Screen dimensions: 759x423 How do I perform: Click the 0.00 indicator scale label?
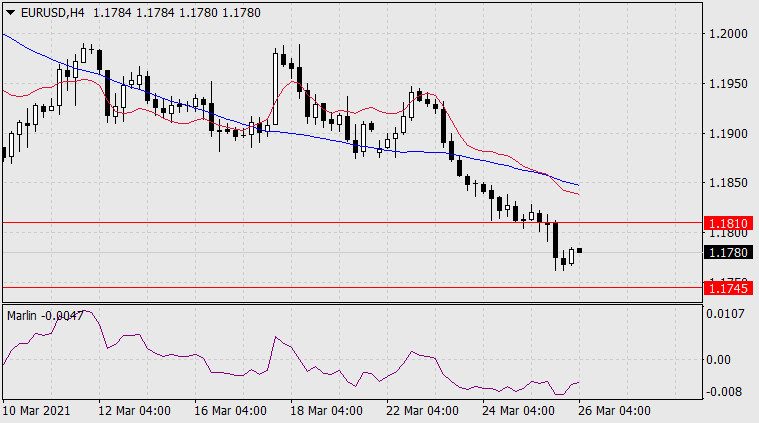click(x=718, y=360)
